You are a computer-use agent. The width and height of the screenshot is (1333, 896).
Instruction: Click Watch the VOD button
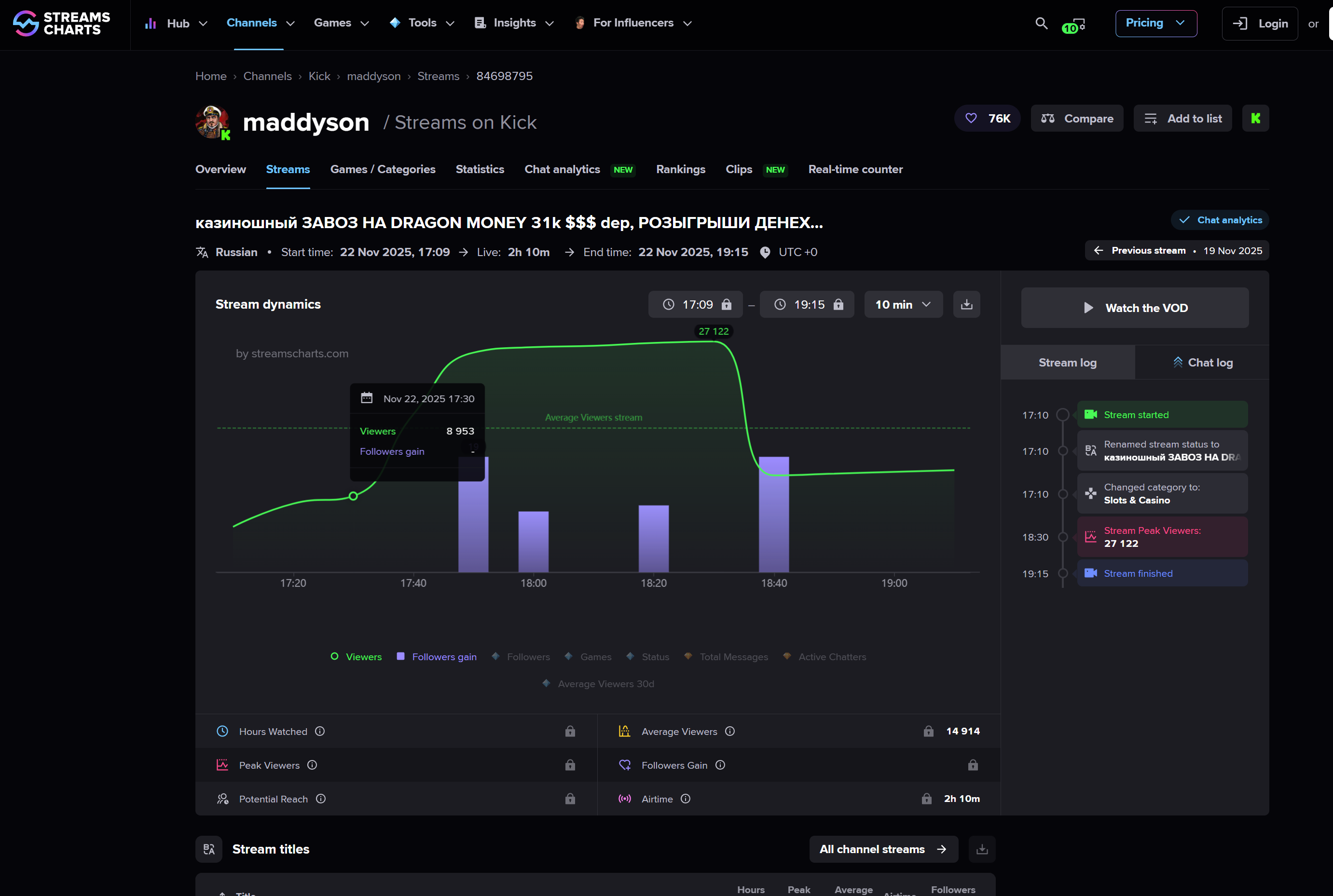pyautogui.click(x=1134, y=308)
